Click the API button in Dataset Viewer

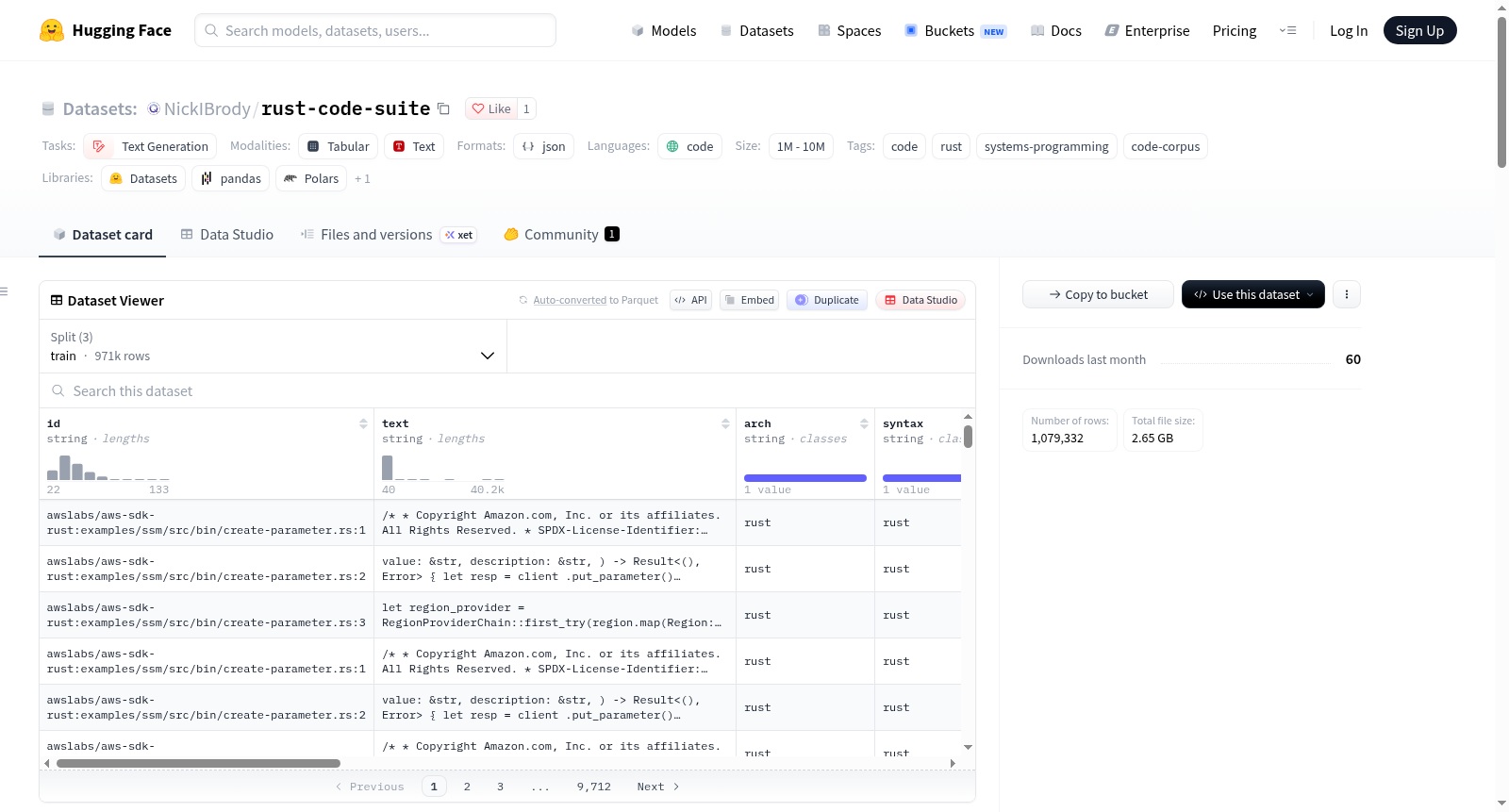(690, 300)
